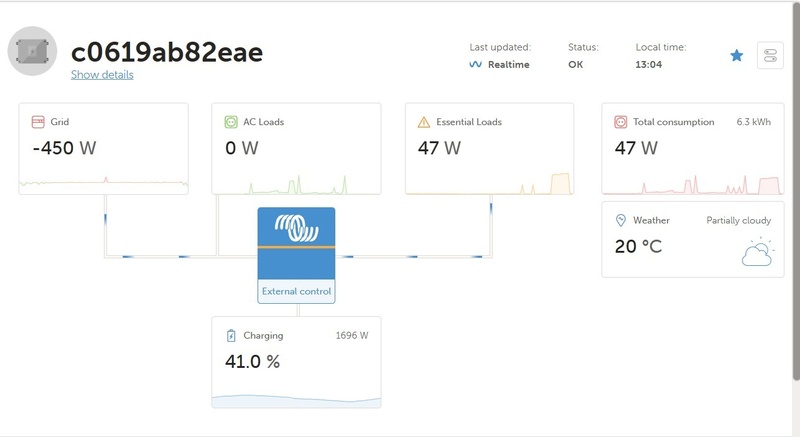
Task: Click the Weather location pin icon
Action: tap(620, 220)
